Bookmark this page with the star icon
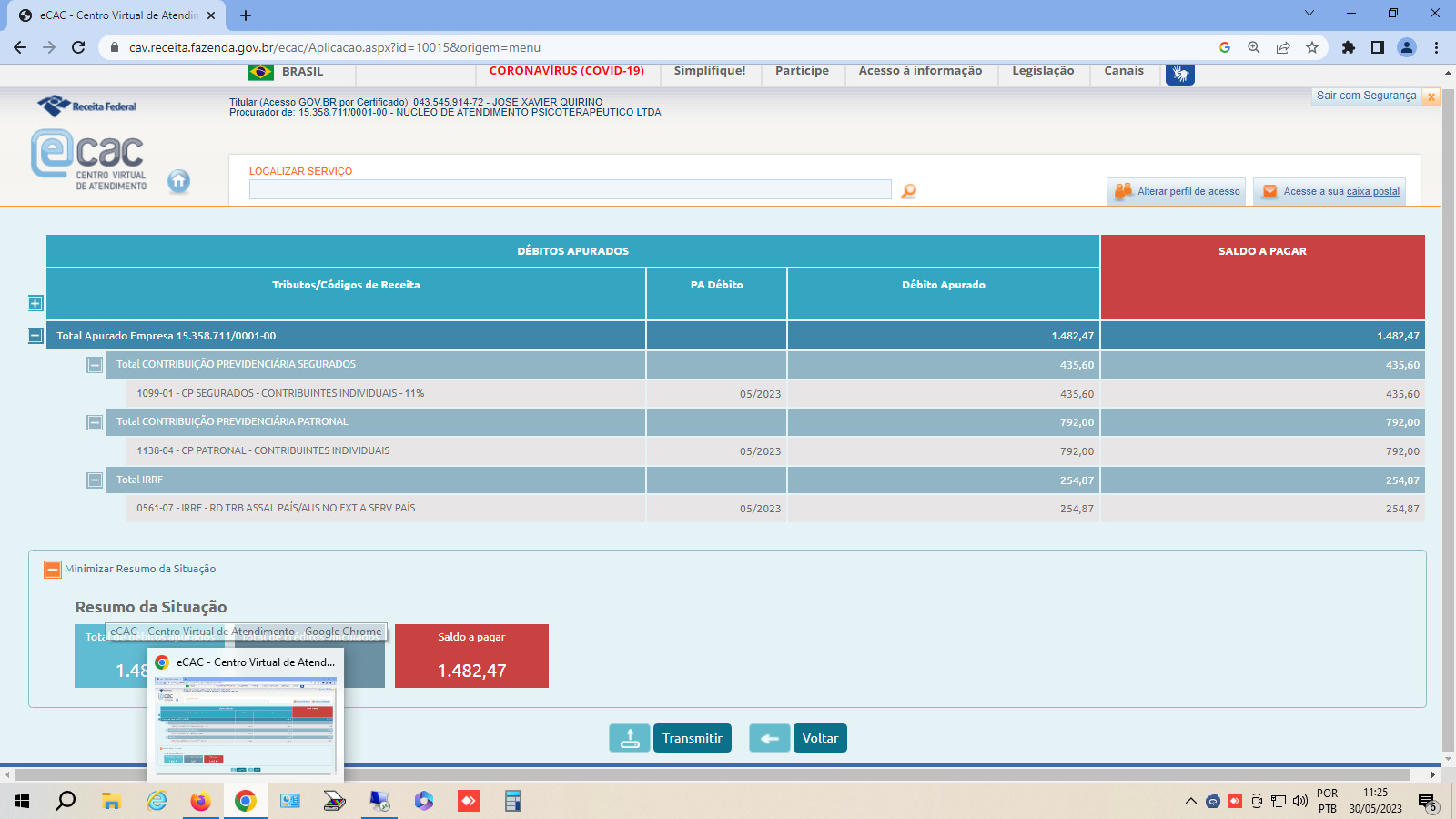 click(1311, 47)
